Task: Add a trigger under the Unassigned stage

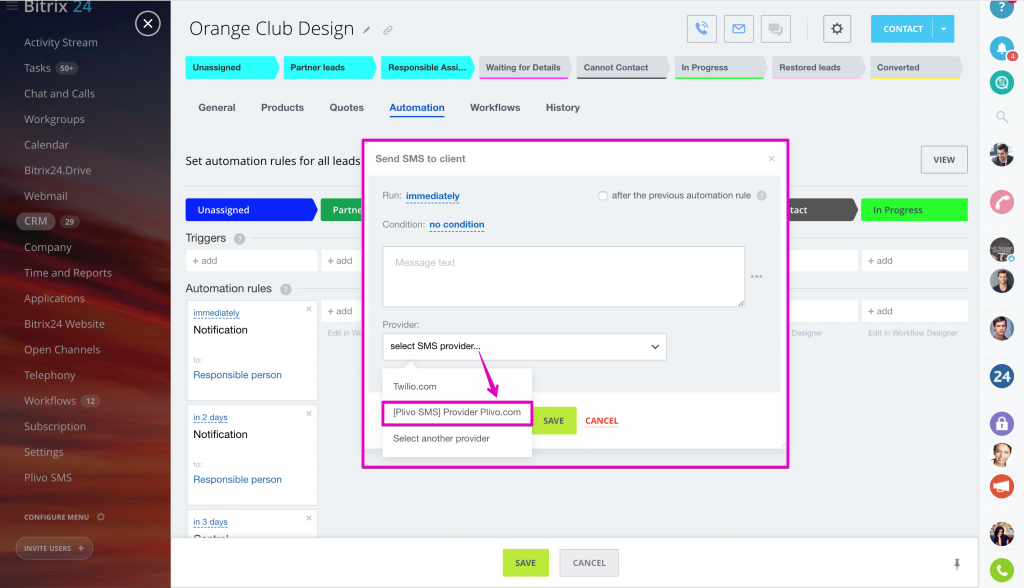Action: click(x=251, y=261)
